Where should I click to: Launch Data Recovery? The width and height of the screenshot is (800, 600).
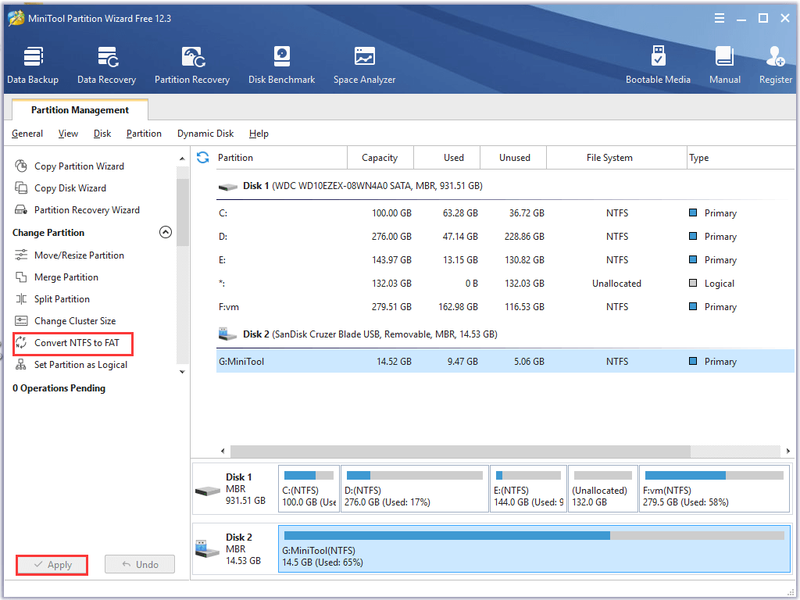click(107, 65)
